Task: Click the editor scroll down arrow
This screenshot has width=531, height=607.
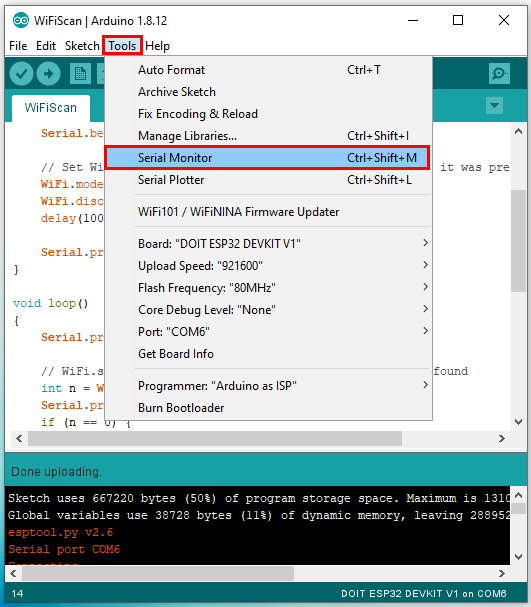Action: (519, 422)
